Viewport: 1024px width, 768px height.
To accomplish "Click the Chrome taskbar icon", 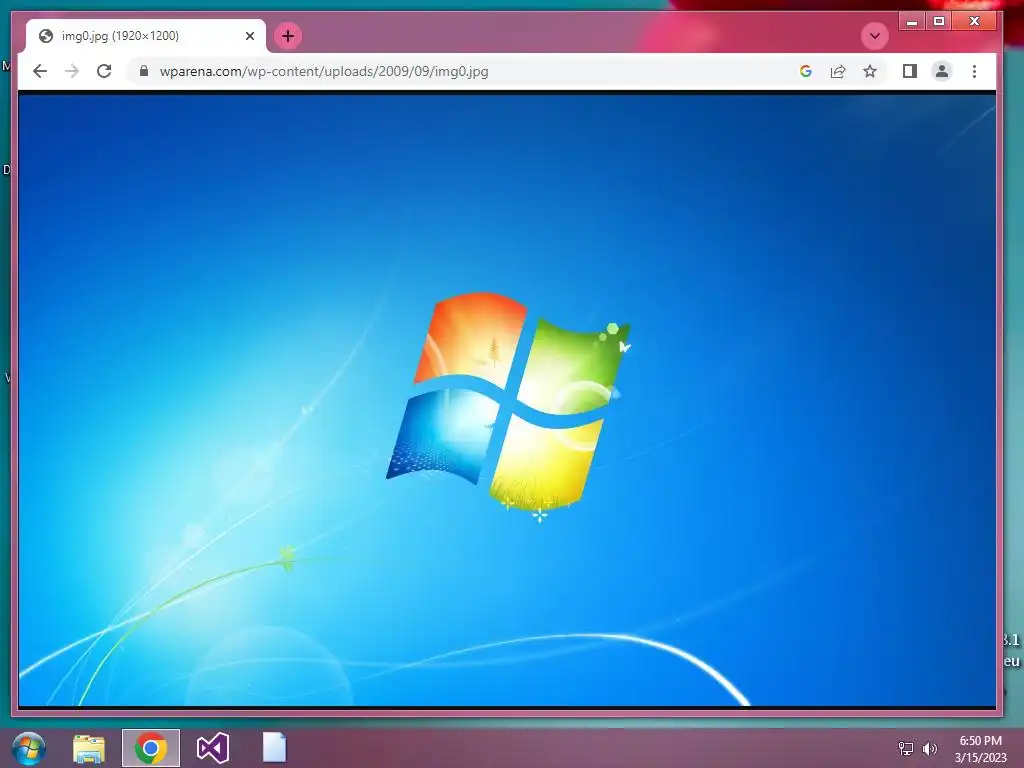I will click(151, 748).
